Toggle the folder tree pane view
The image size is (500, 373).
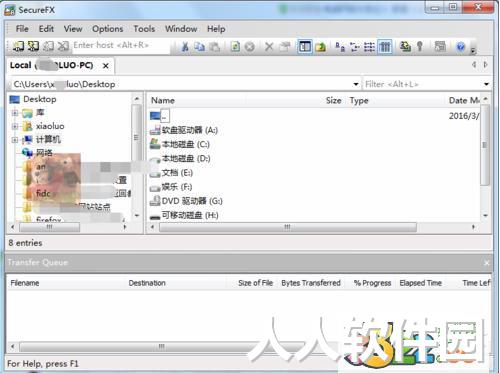coord(305,47)
